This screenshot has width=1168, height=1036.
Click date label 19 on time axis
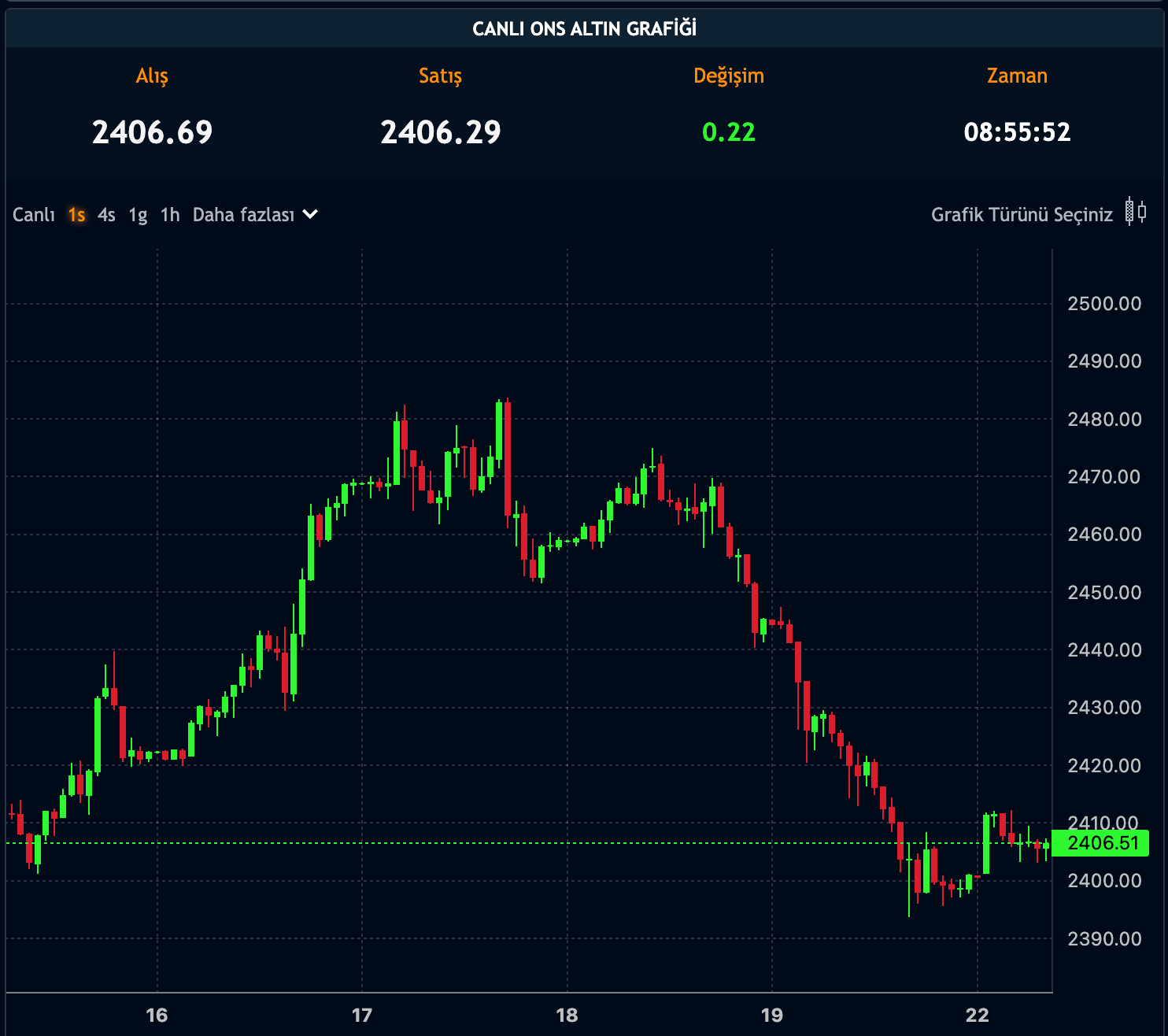click(x=772, y=1016)
